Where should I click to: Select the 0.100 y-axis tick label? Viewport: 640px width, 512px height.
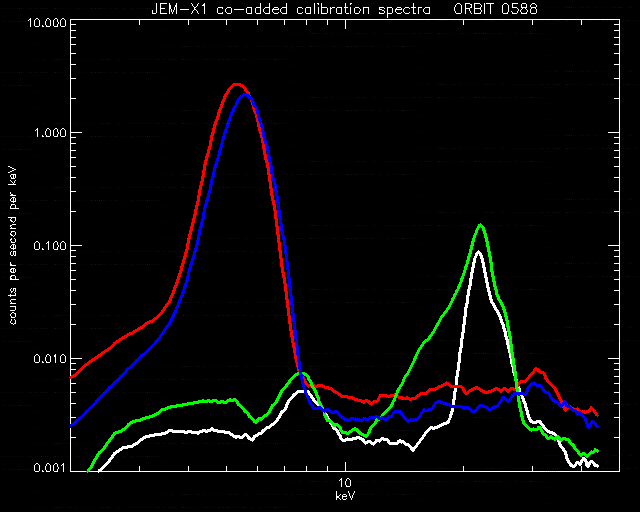49,246
